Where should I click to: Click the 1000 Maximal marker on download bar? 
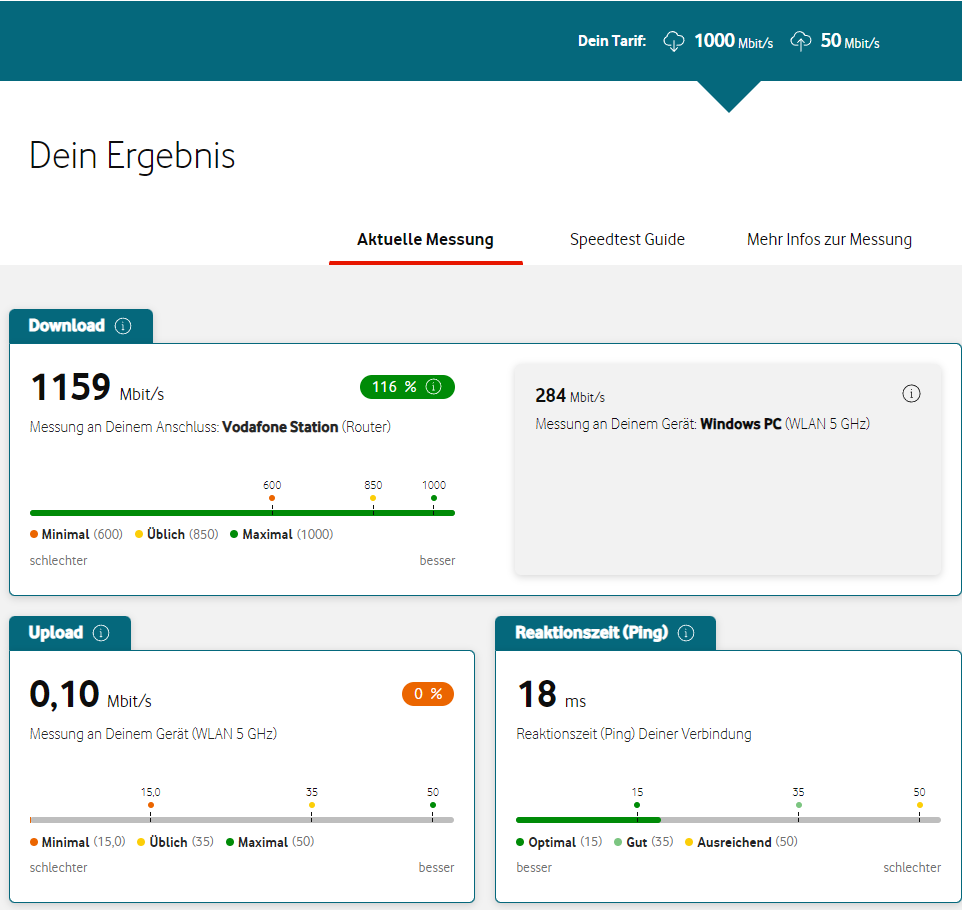(x=433, y=498)
